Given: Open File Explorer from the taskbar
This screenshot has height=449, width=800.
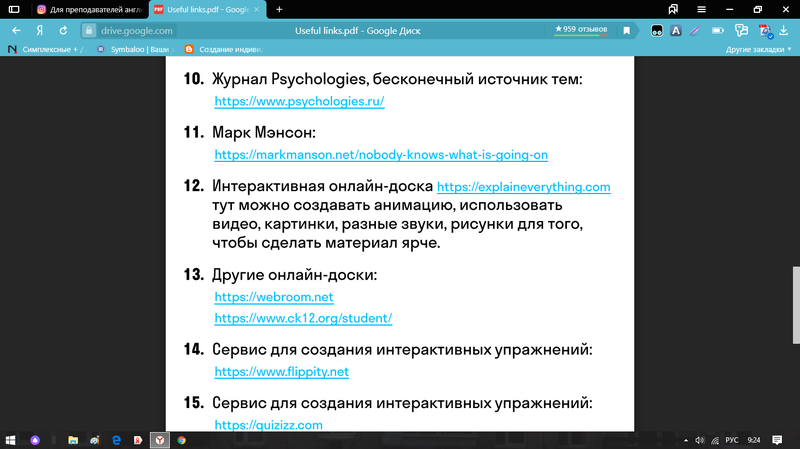Looking at the screenshot, I should point(73,439).
